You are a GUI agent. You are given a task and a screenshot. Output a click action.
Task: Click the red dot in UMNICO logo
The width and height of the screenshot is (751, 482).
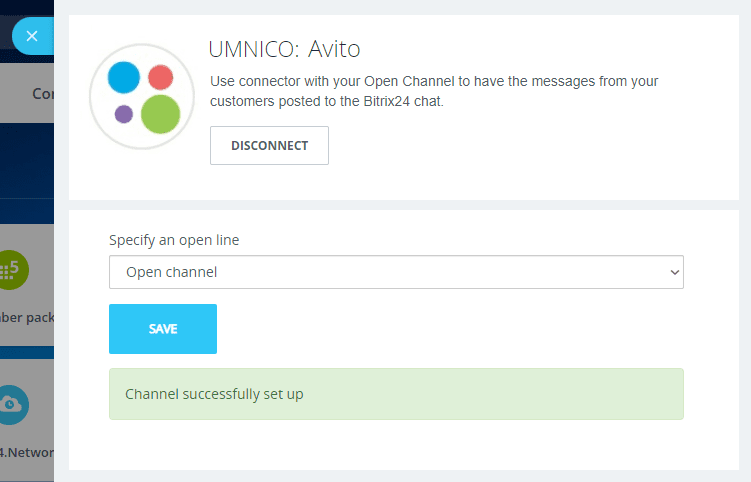click(x=161, y=77)
